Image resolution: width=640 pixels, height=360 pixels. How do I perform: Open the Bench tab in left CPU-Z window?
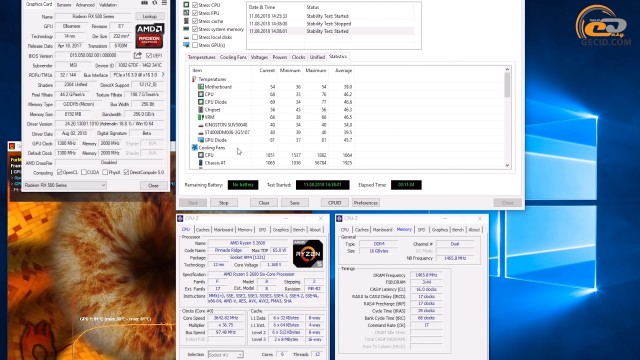pyautogui.click(x=299, y=230)
